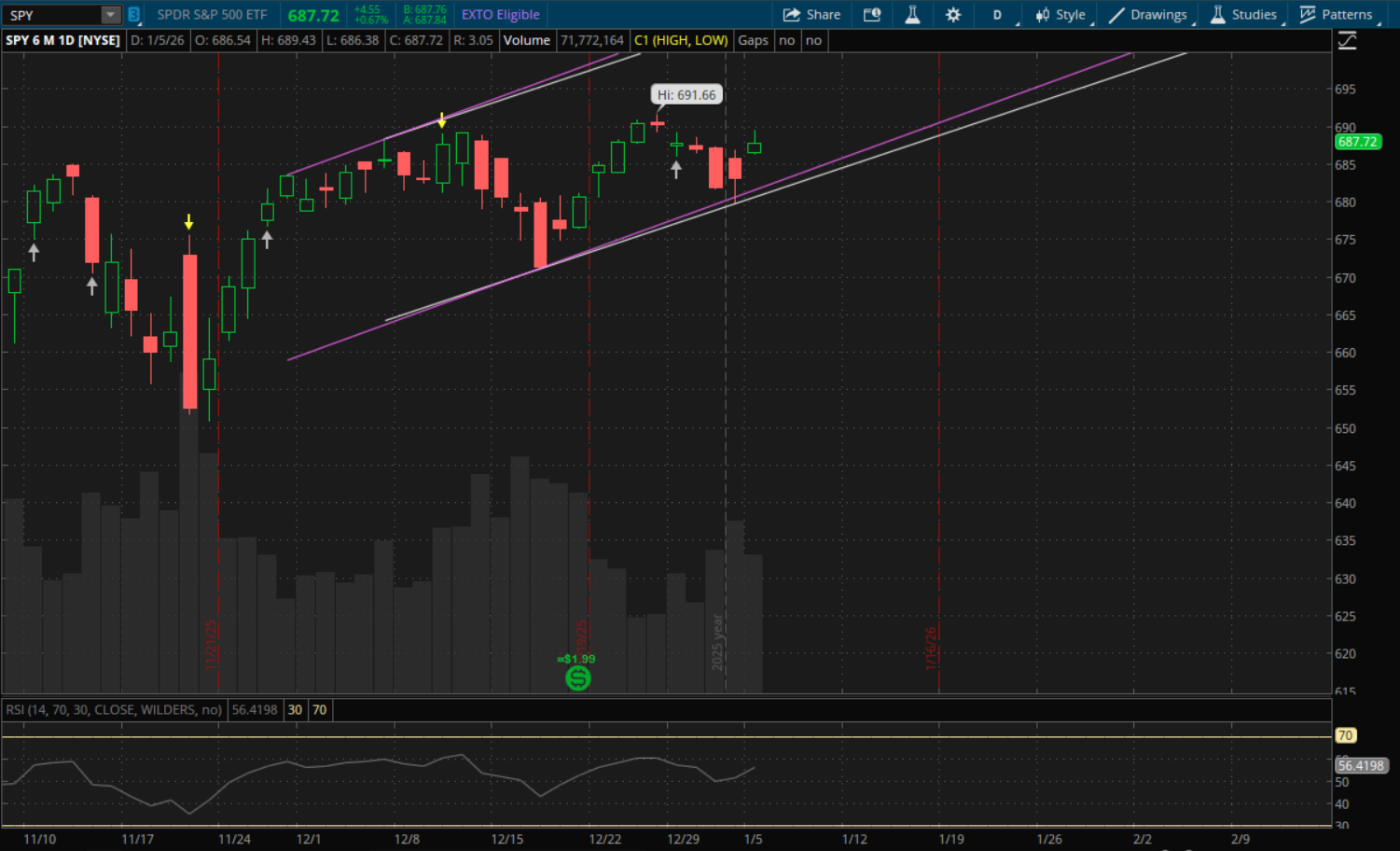Click the white up arrow below 12/29 candle

tap(676, 170)
